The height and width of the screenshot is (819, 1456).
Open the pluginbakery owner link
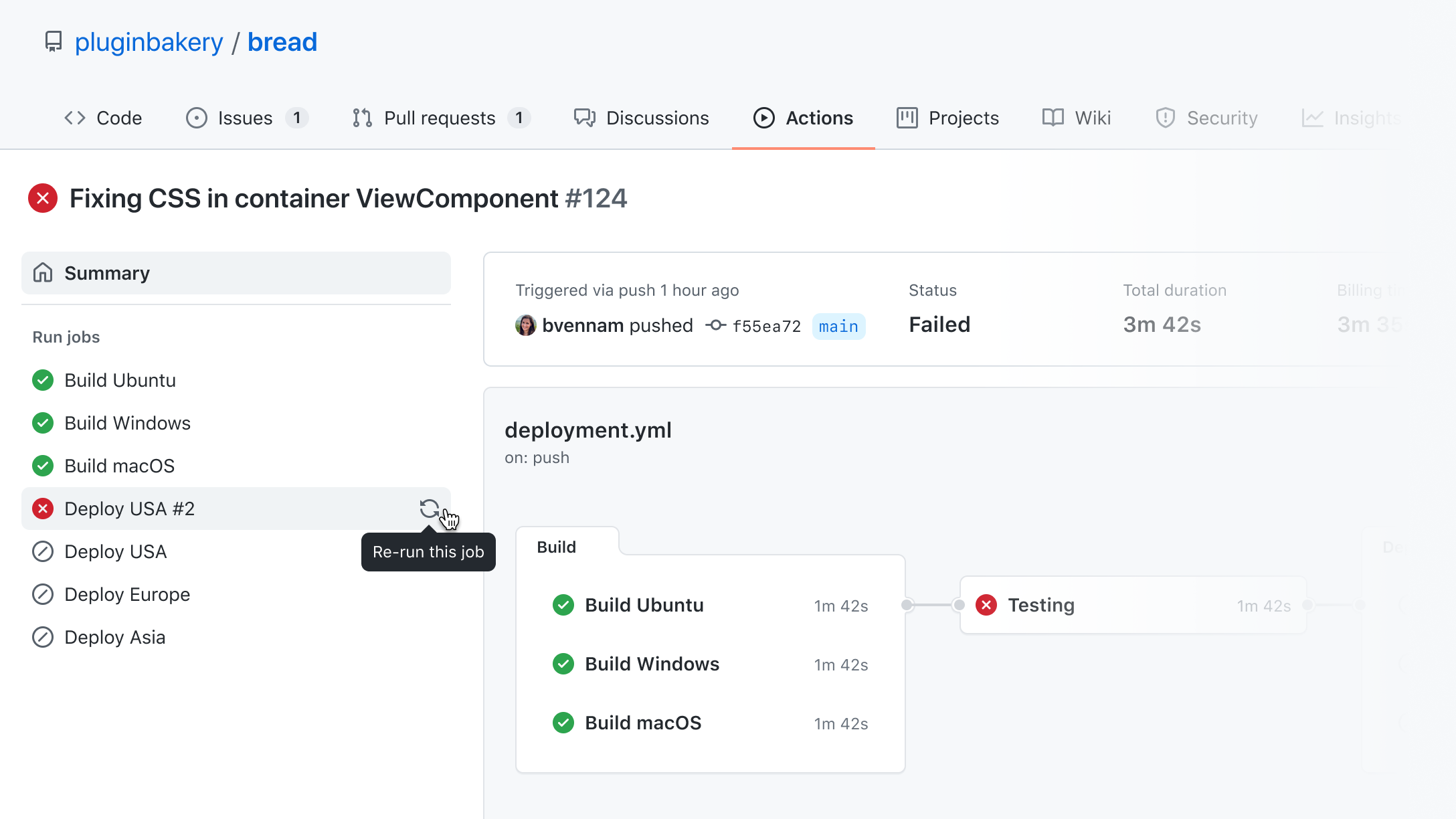pos(149,42)
